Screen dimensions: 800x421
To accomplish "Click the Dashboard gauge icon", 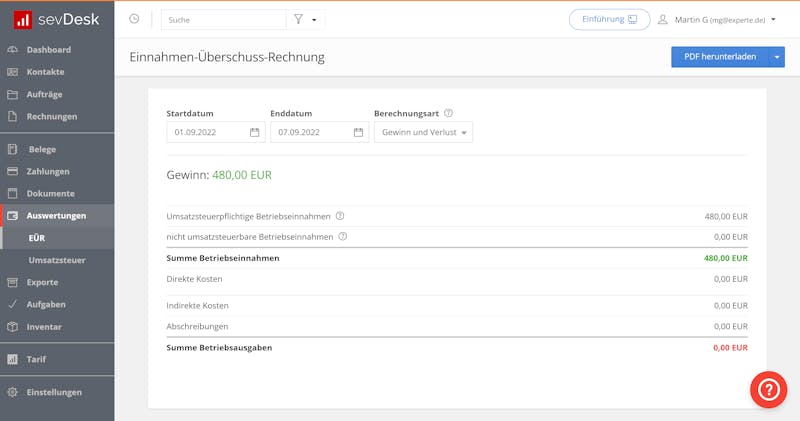I will coord(13,49).
